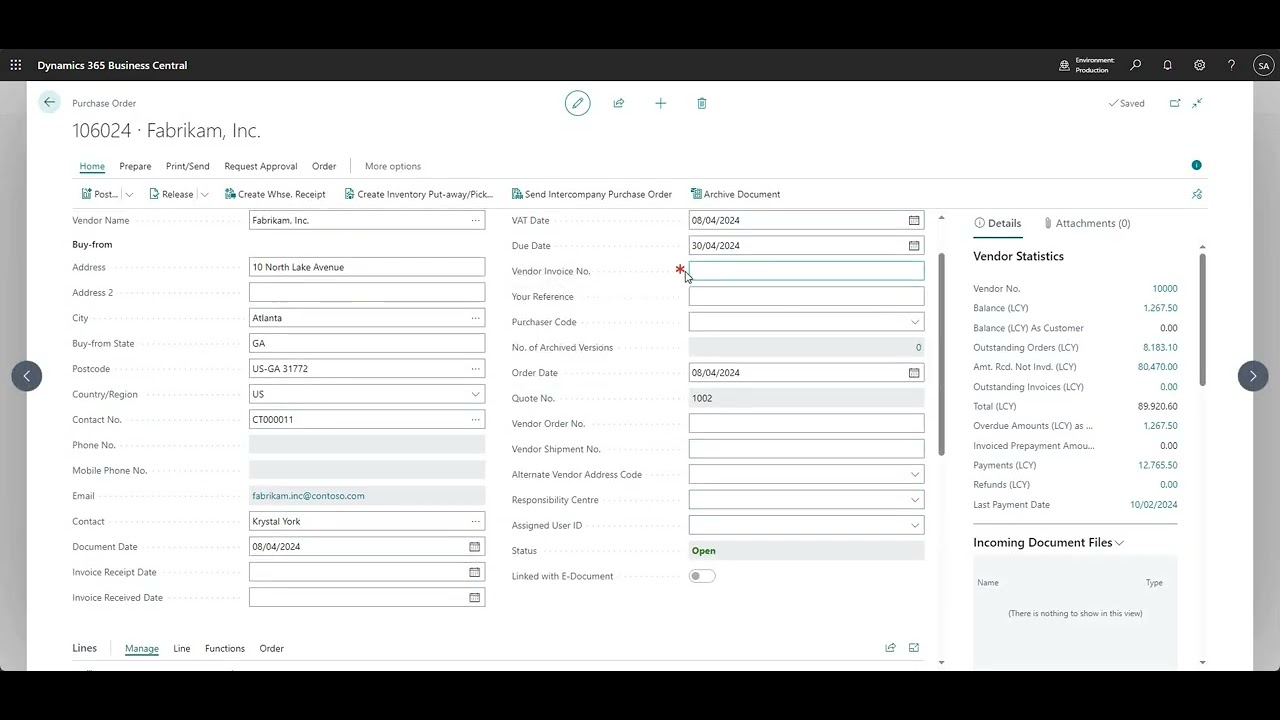
Task: Open Responsibility Centre dropdown
Action: click(914, 500)
